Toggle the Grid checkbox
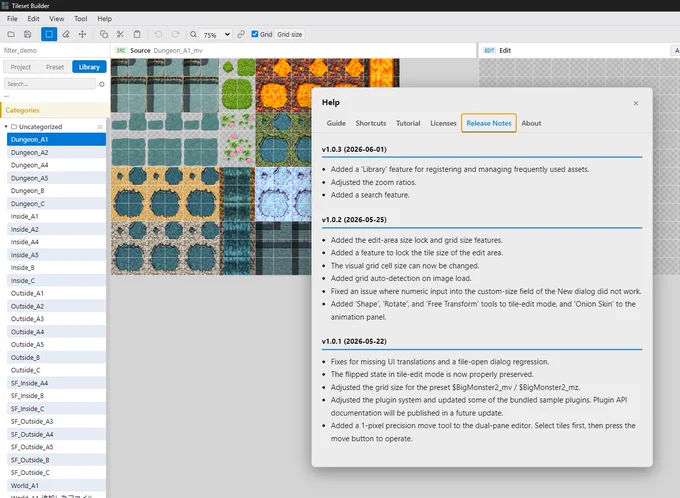Image resolution: width=680 pixels, height=498 pixels. coord(255,34)
